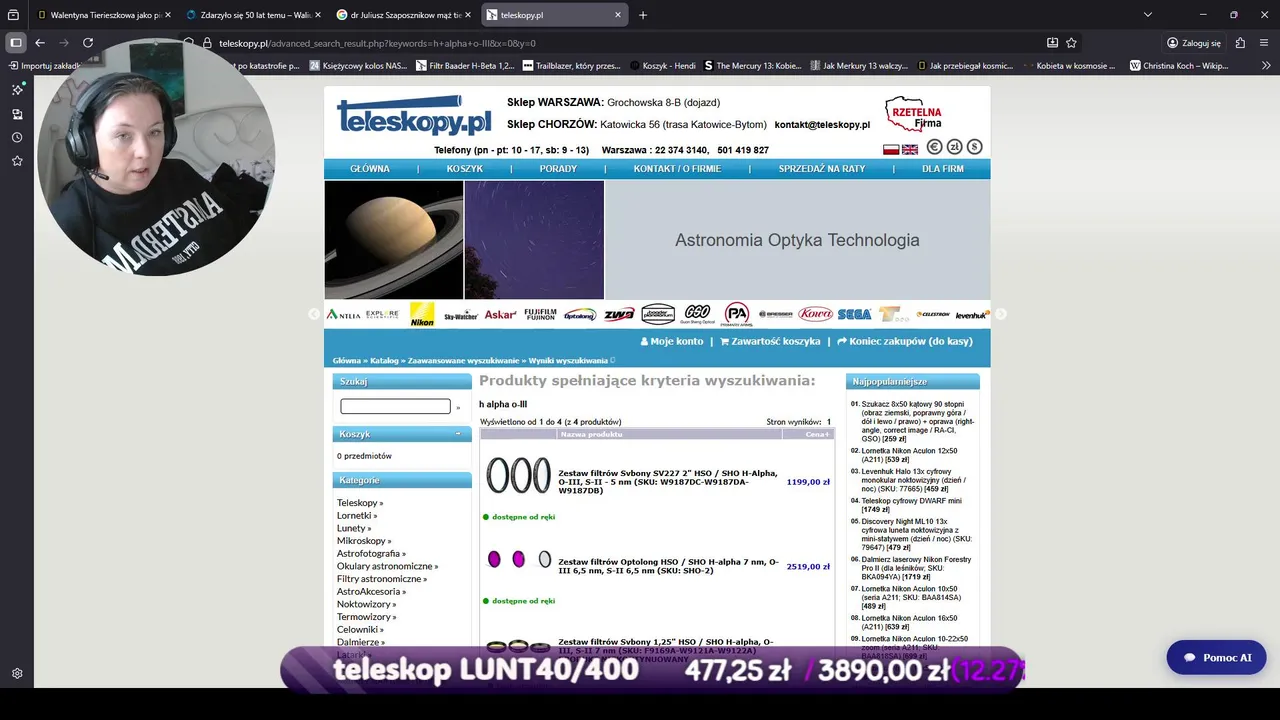Open the SEGA brand logo
The image size is (1280, 720).
point(855,314)
